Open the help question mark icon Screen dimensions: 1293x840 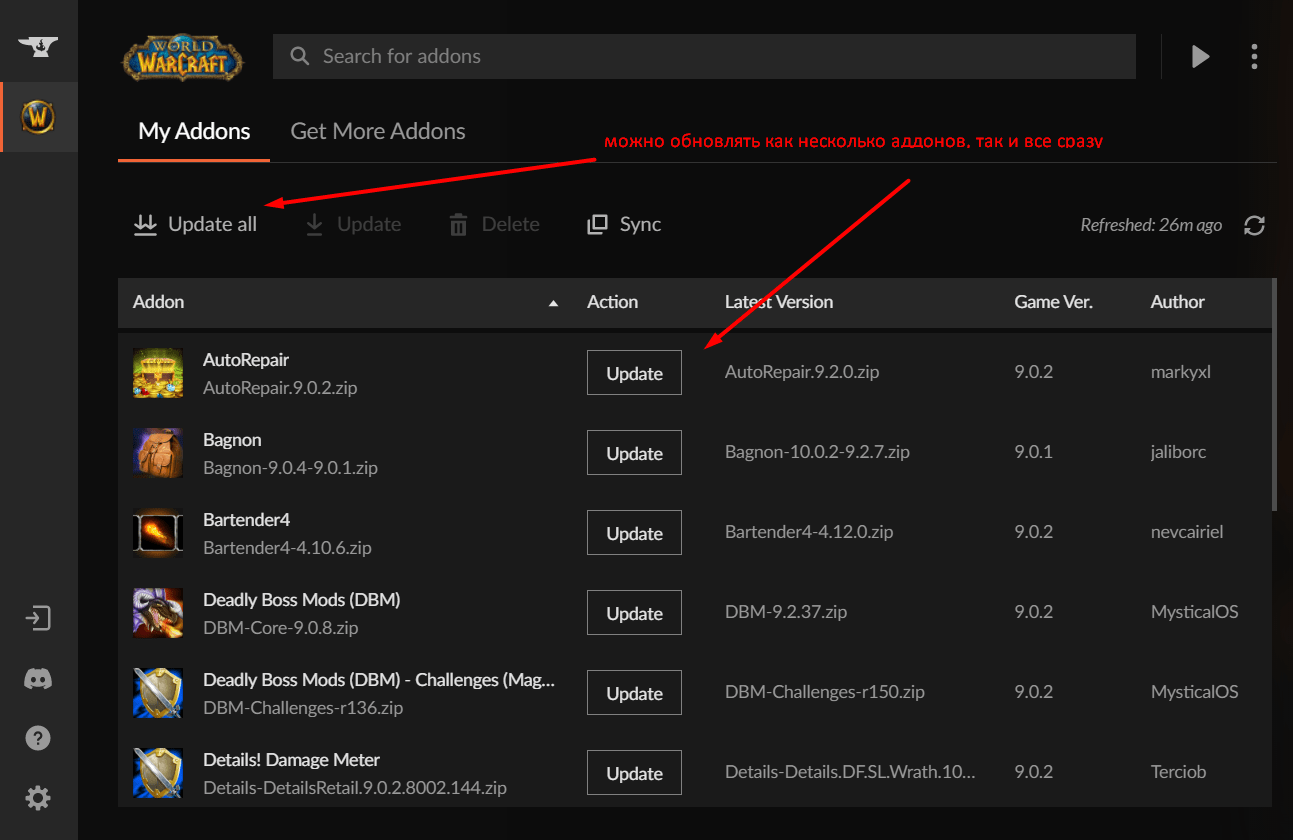tap(38, 738)
